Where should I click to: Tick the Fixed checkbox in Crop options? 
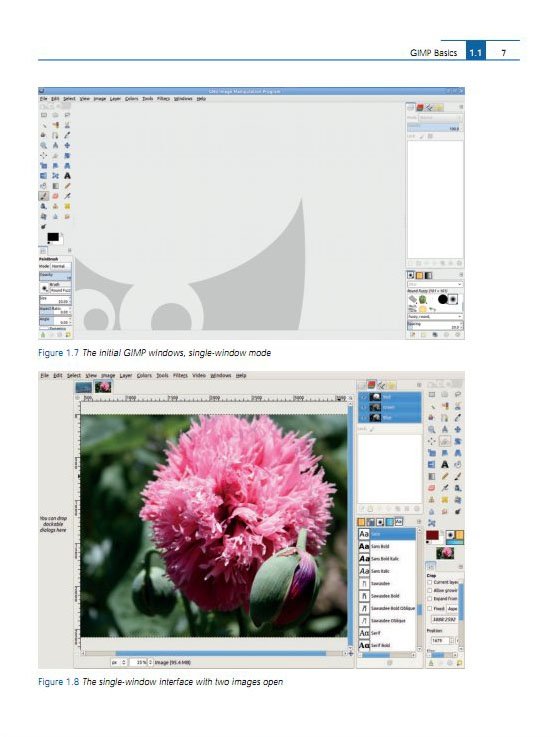[430, 609]
